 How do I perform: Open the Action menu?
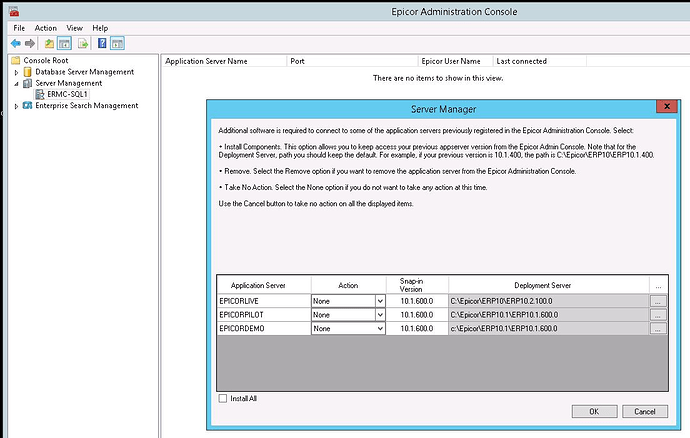click(x=46, y=28)
